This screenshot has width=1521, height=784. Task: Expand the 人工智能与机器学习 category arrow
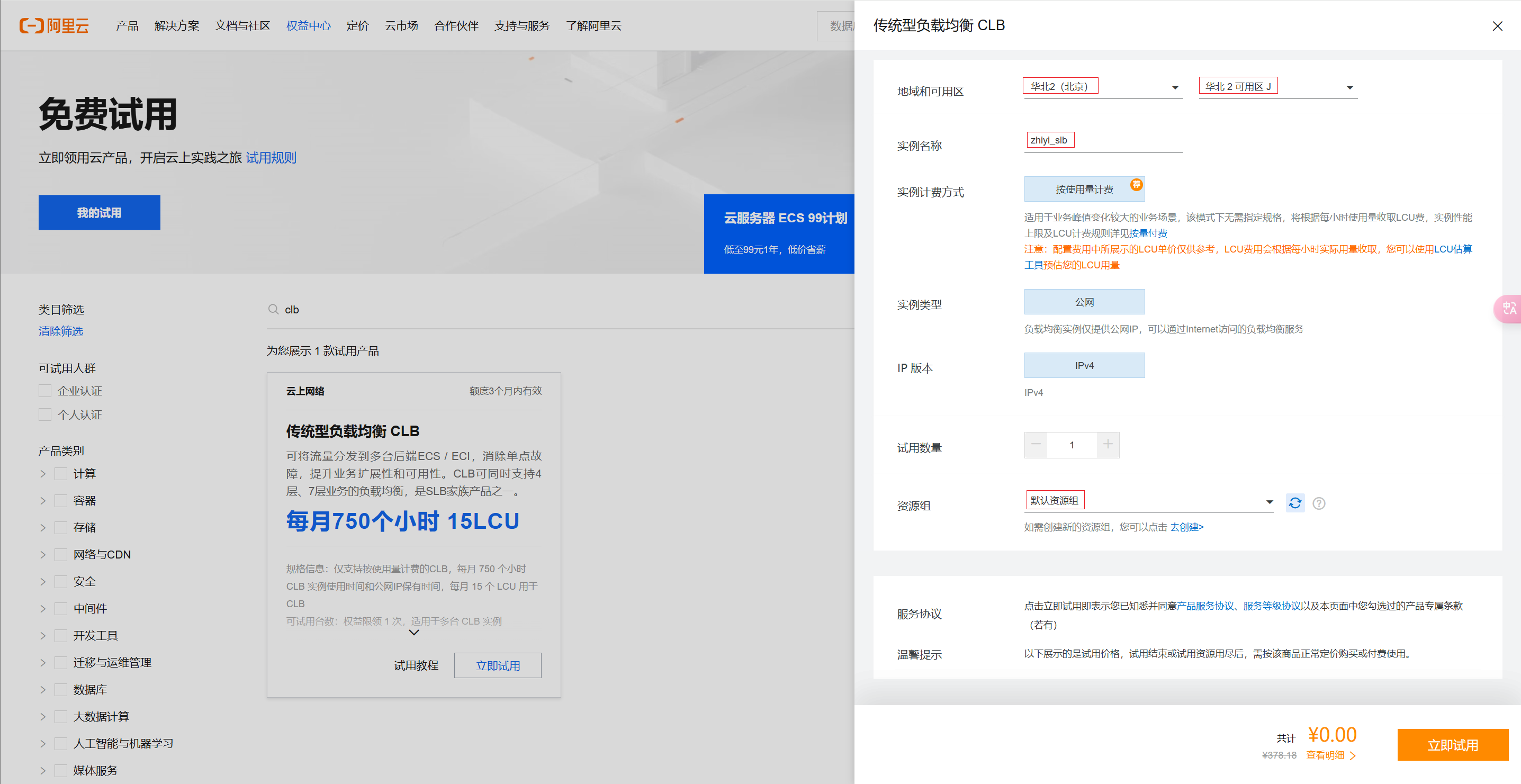click(x=42, y=743)
